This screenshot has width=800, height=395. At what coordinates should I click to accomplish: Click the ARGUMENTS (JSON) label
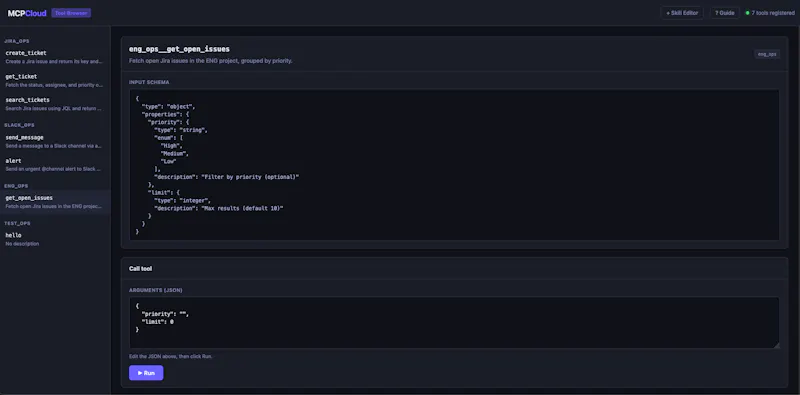pos(156,290)
